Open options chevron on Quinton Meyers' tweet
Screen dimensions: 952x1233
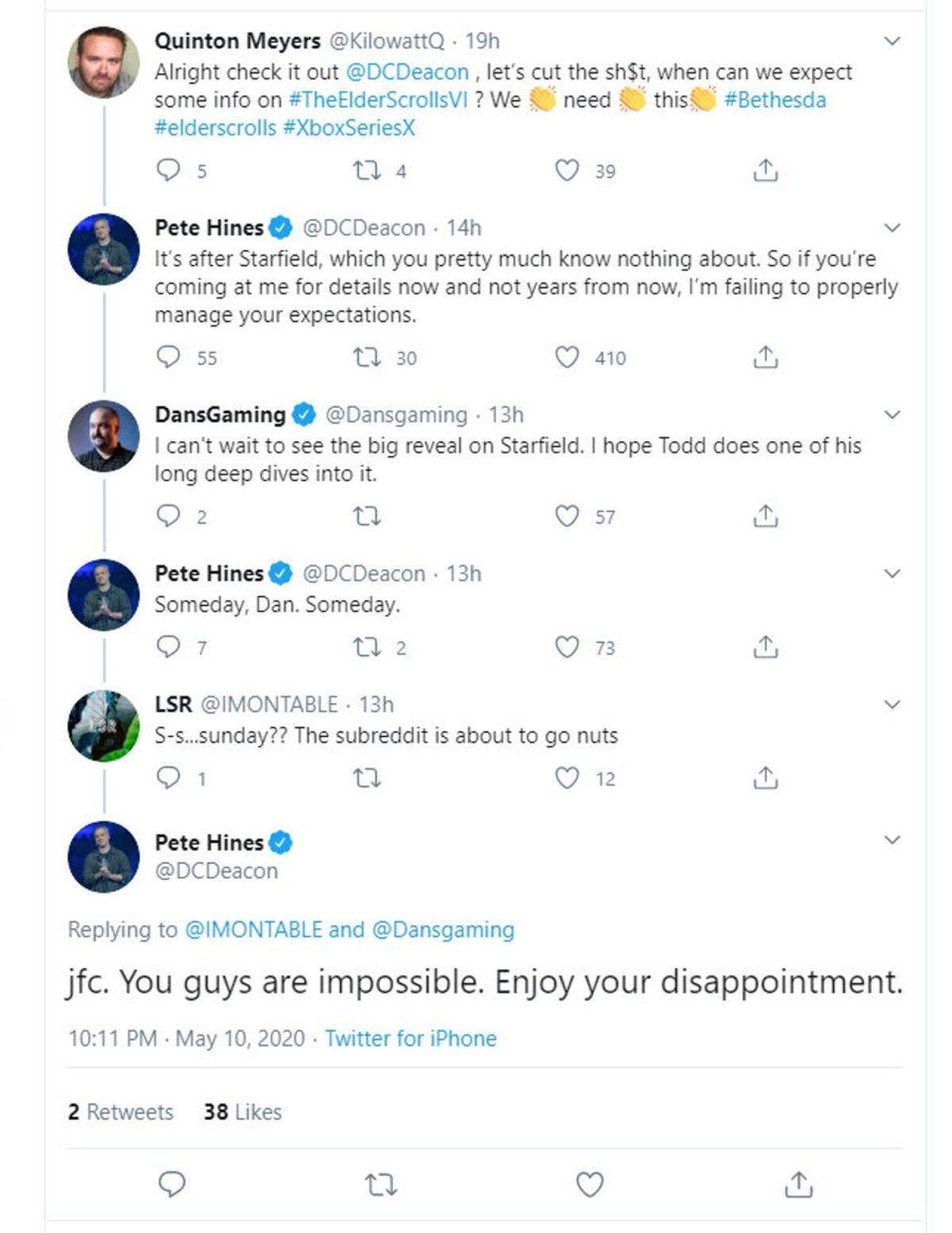892,40
